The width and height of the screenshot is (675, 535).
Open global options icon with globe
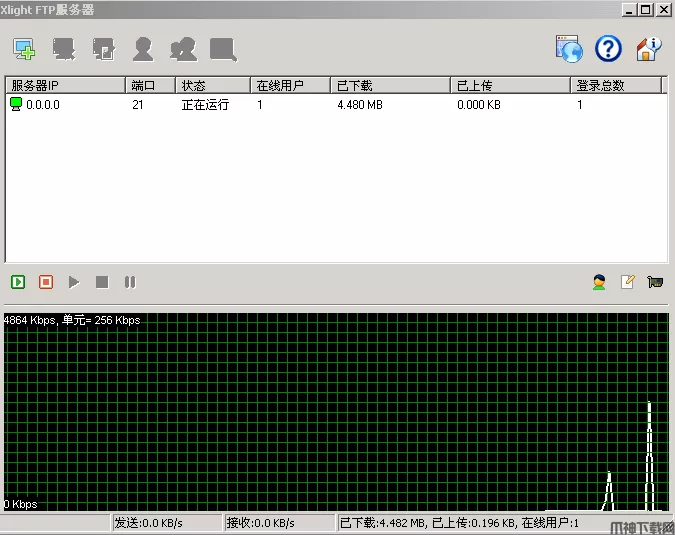pos(569,48)
